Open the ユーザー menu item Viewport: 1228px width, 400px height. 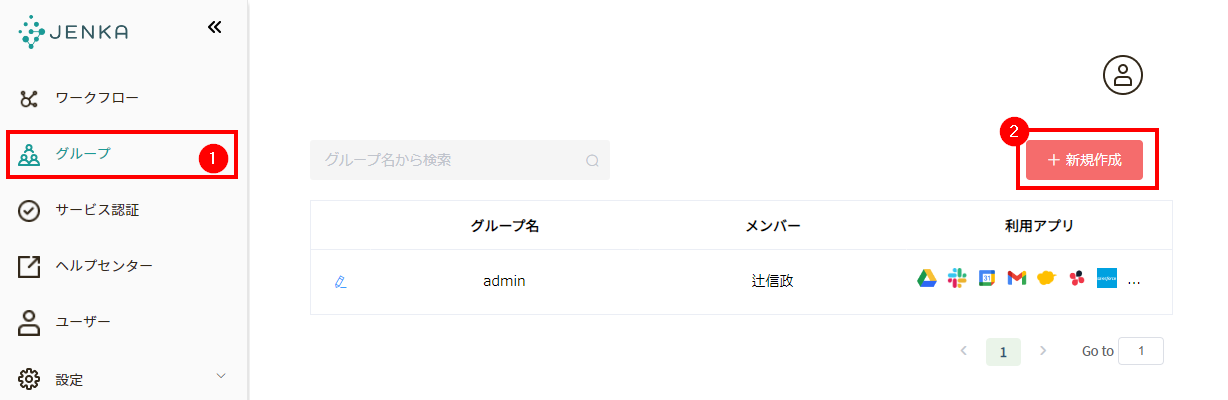click(x=83, y=322)
